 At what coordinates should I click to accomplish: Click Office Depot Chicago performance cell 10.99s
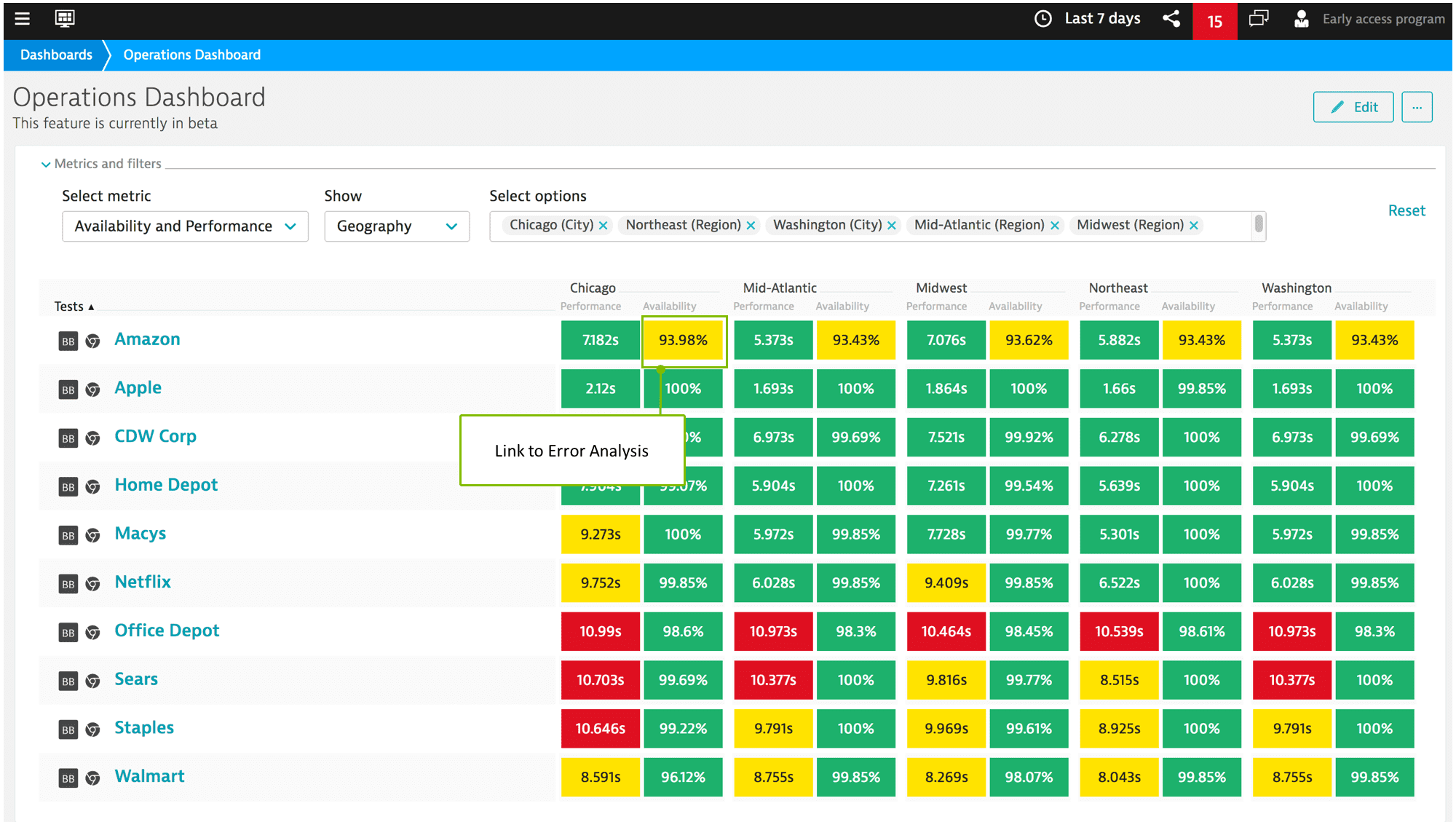point(601,631)
